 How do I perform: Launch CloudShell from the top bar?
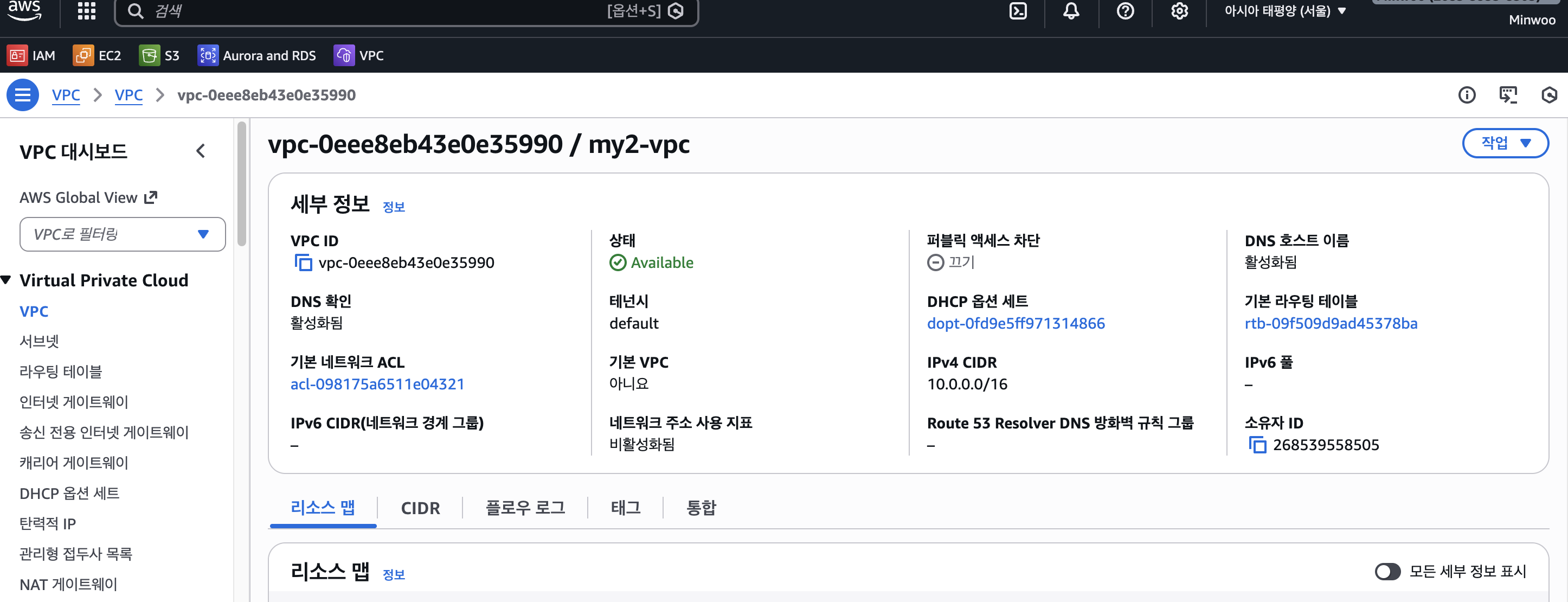point(1018,10)
